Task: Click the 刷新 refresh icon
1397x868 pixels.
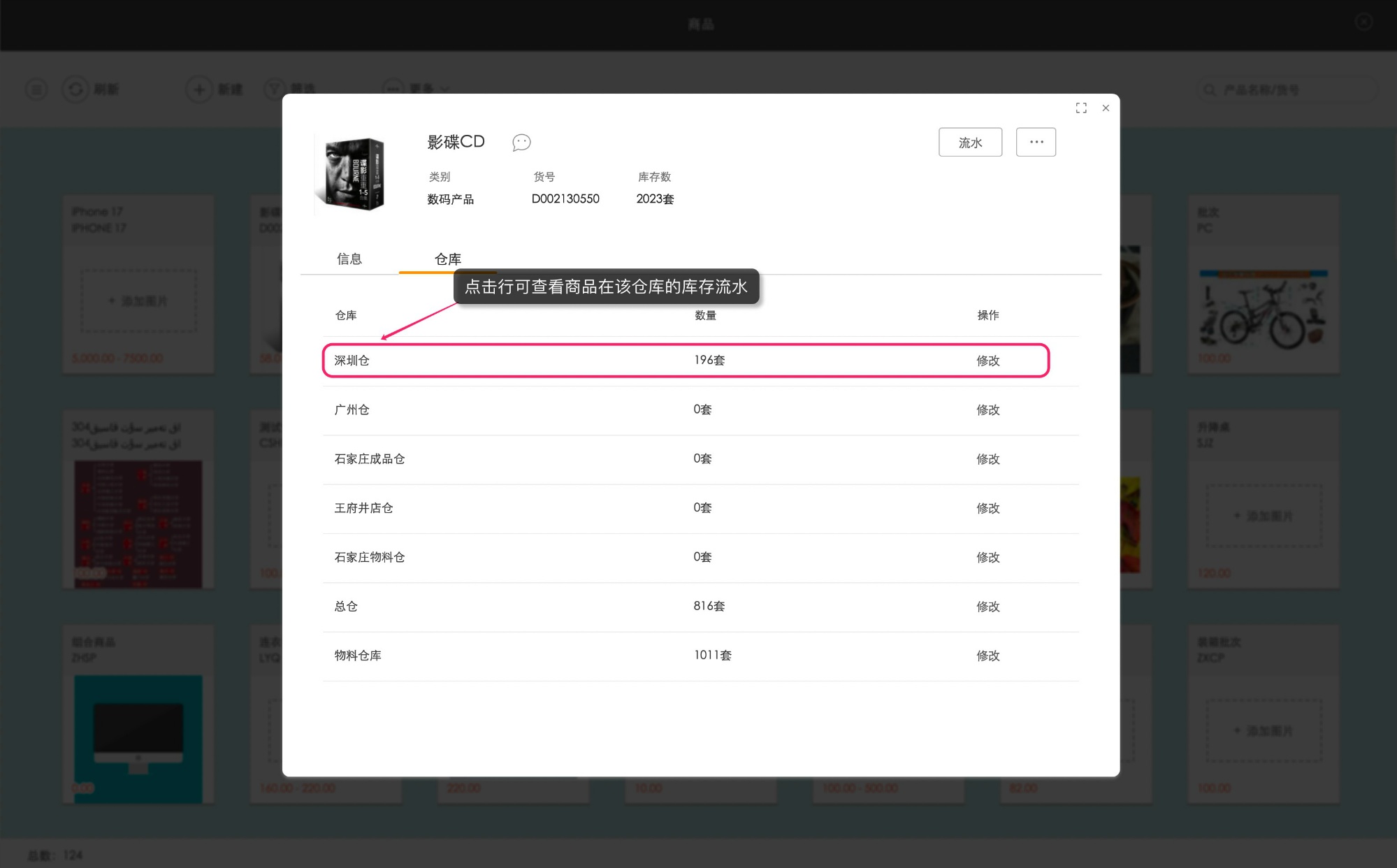Action: [x=75, y=89]
